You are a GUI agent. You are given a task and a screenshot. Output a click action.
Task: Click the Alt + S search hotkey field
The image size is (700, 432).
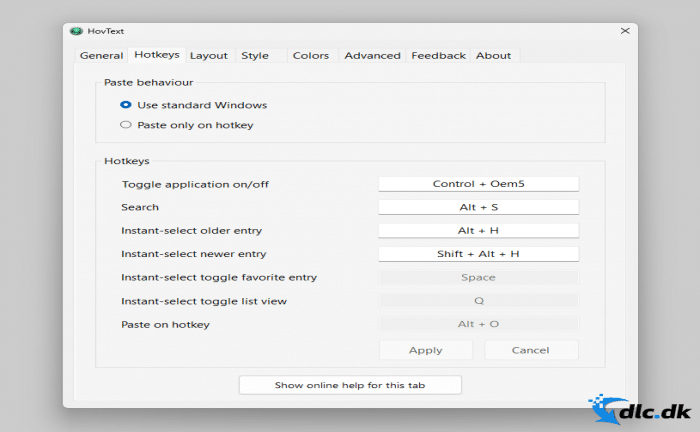[x=479, y=207]
